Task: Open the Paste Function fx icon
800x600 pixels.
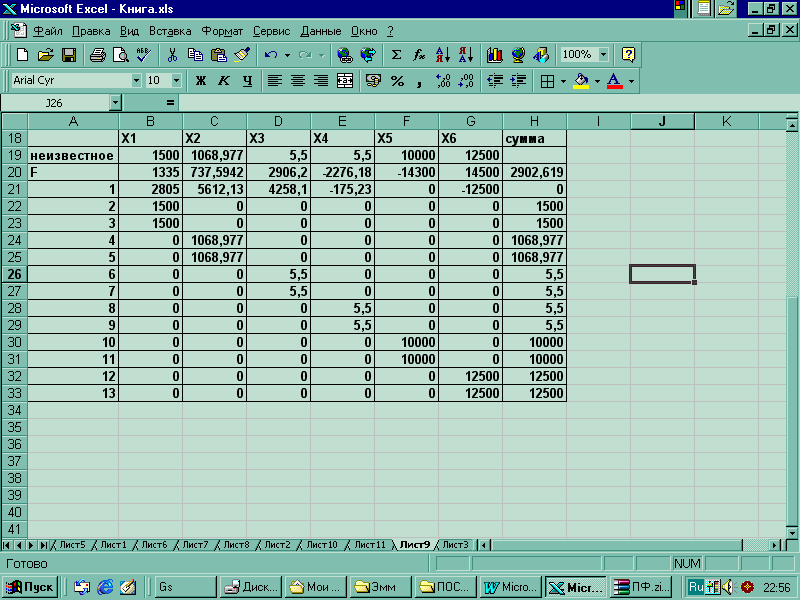Action: click(419, 55)
